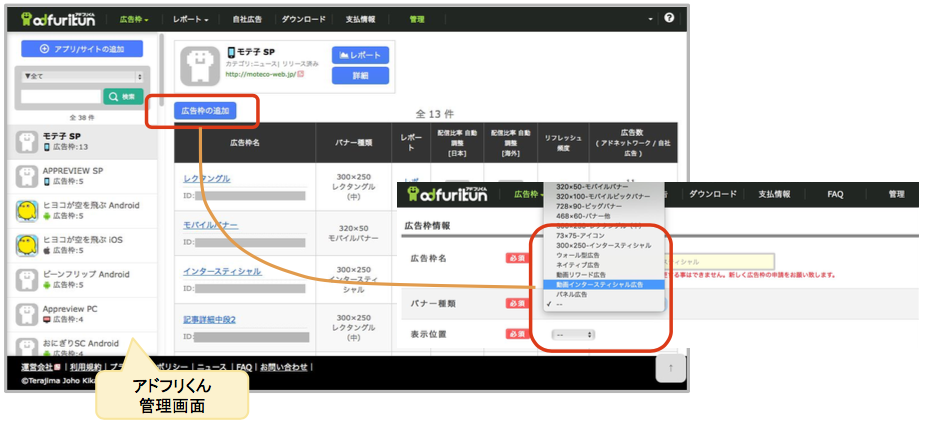Click the 運営会社 footer link
This screenshot has width=925, height=424.
pyautogui.click(x=37, y=367)
